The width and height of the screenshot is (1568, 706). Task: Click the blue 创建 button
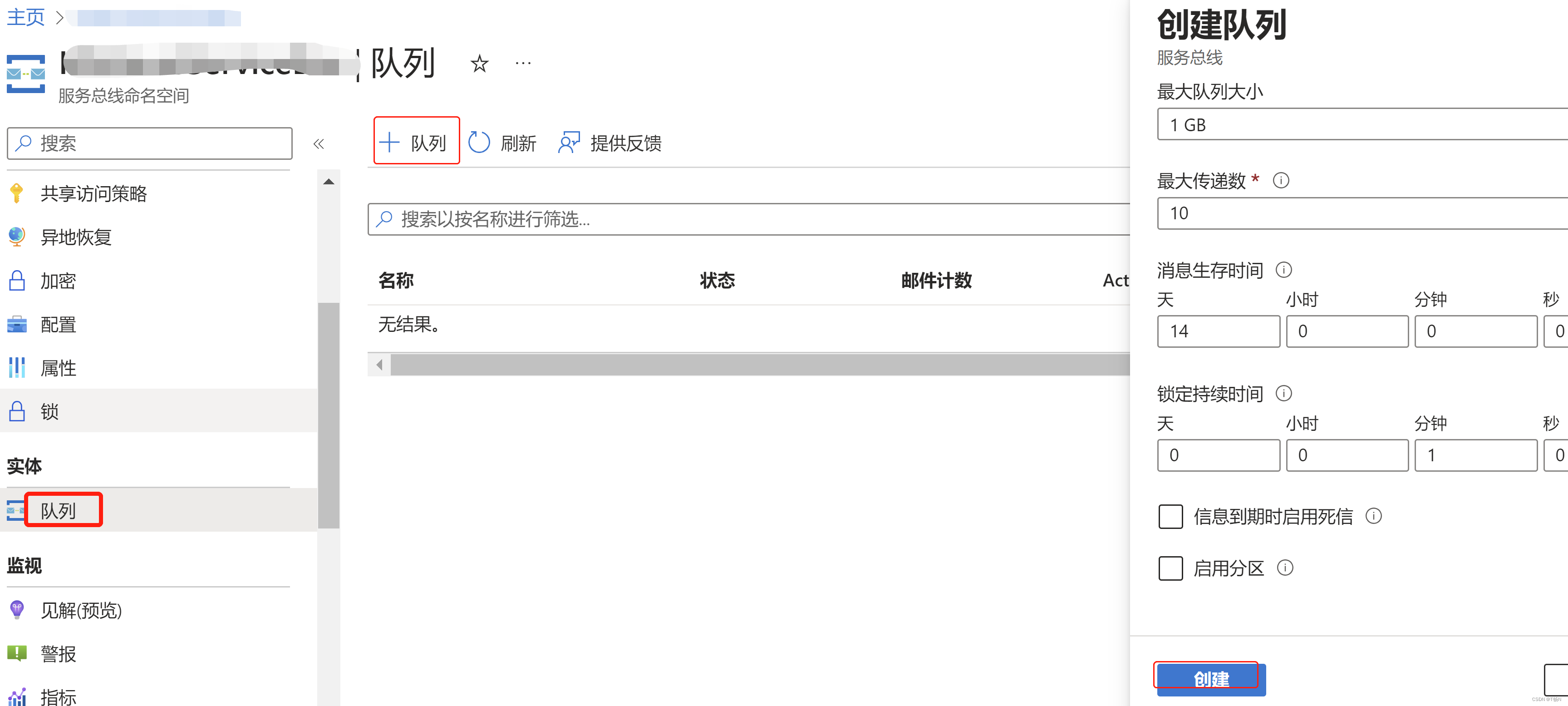pos(1211,679)
